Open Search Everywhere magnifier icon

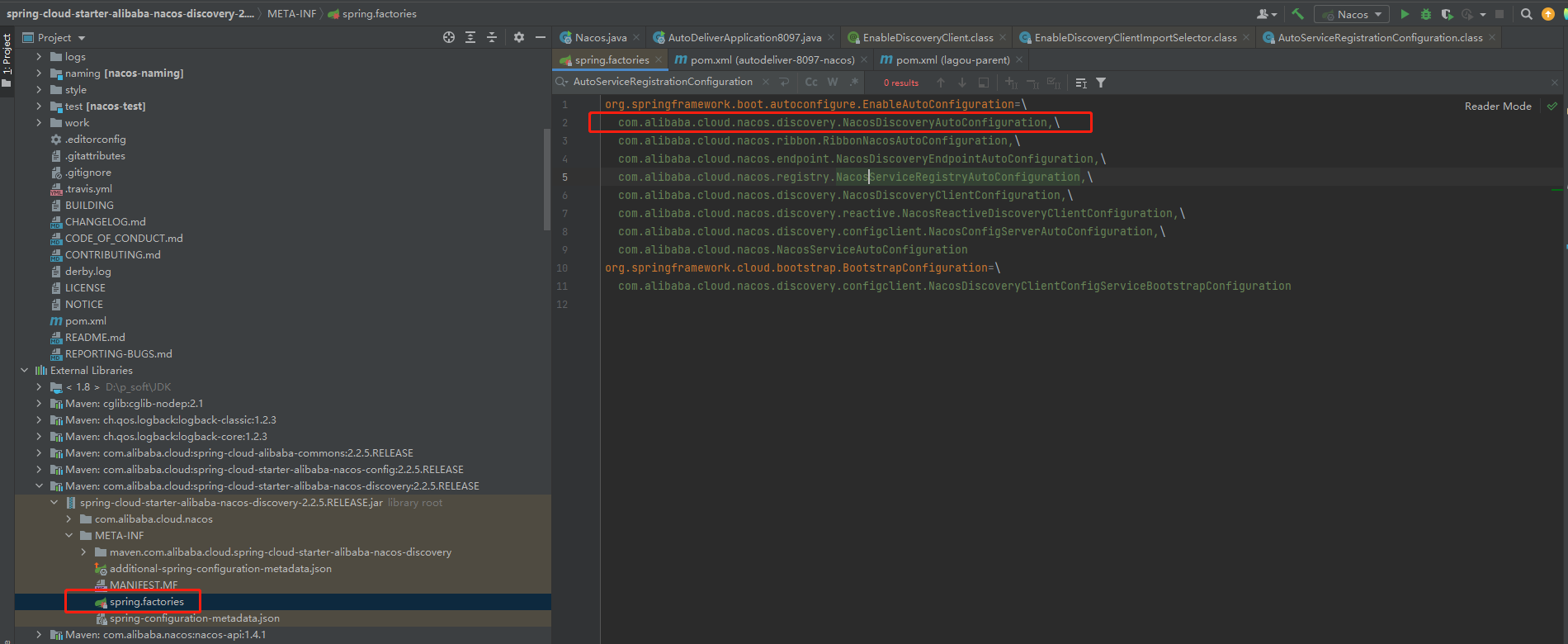point(1526,14)
